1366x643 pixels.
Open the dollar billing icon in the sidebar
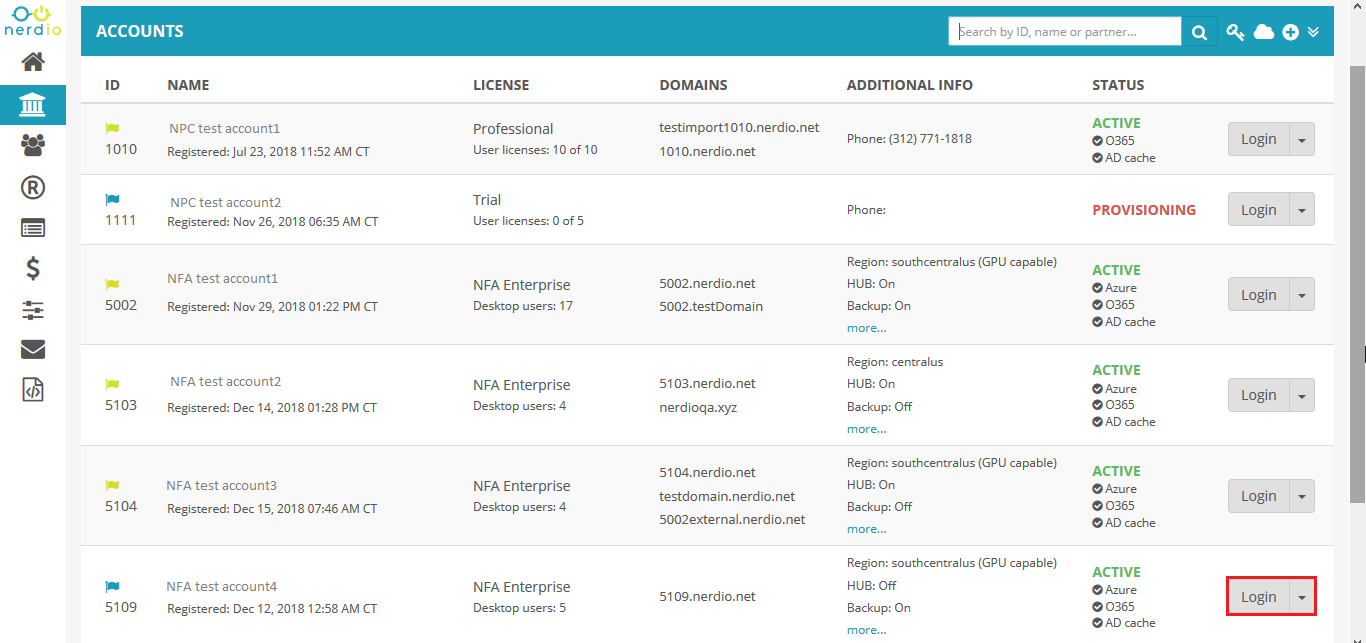[33, 268]
